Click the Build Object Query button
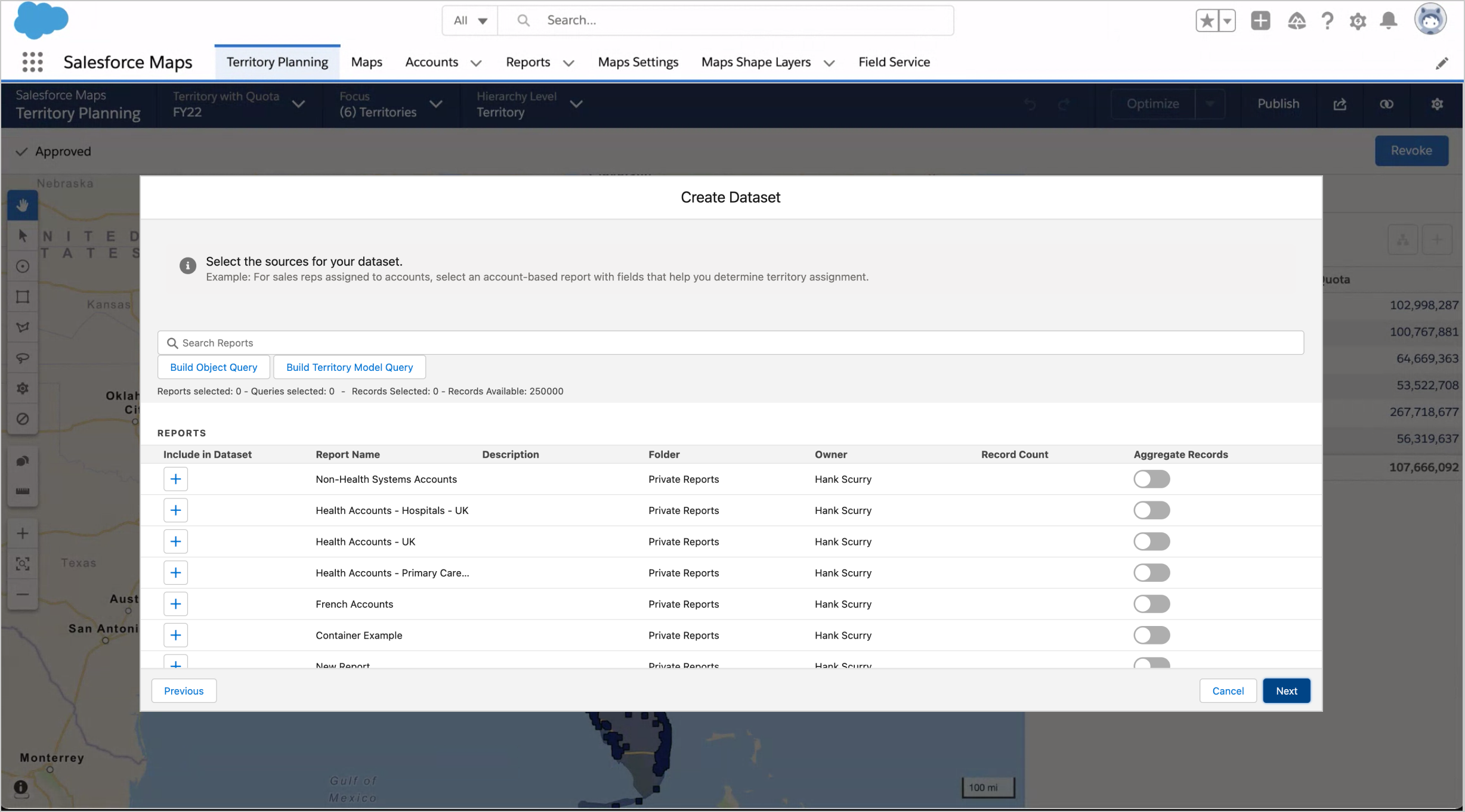1465x812 pixels. 214,367
